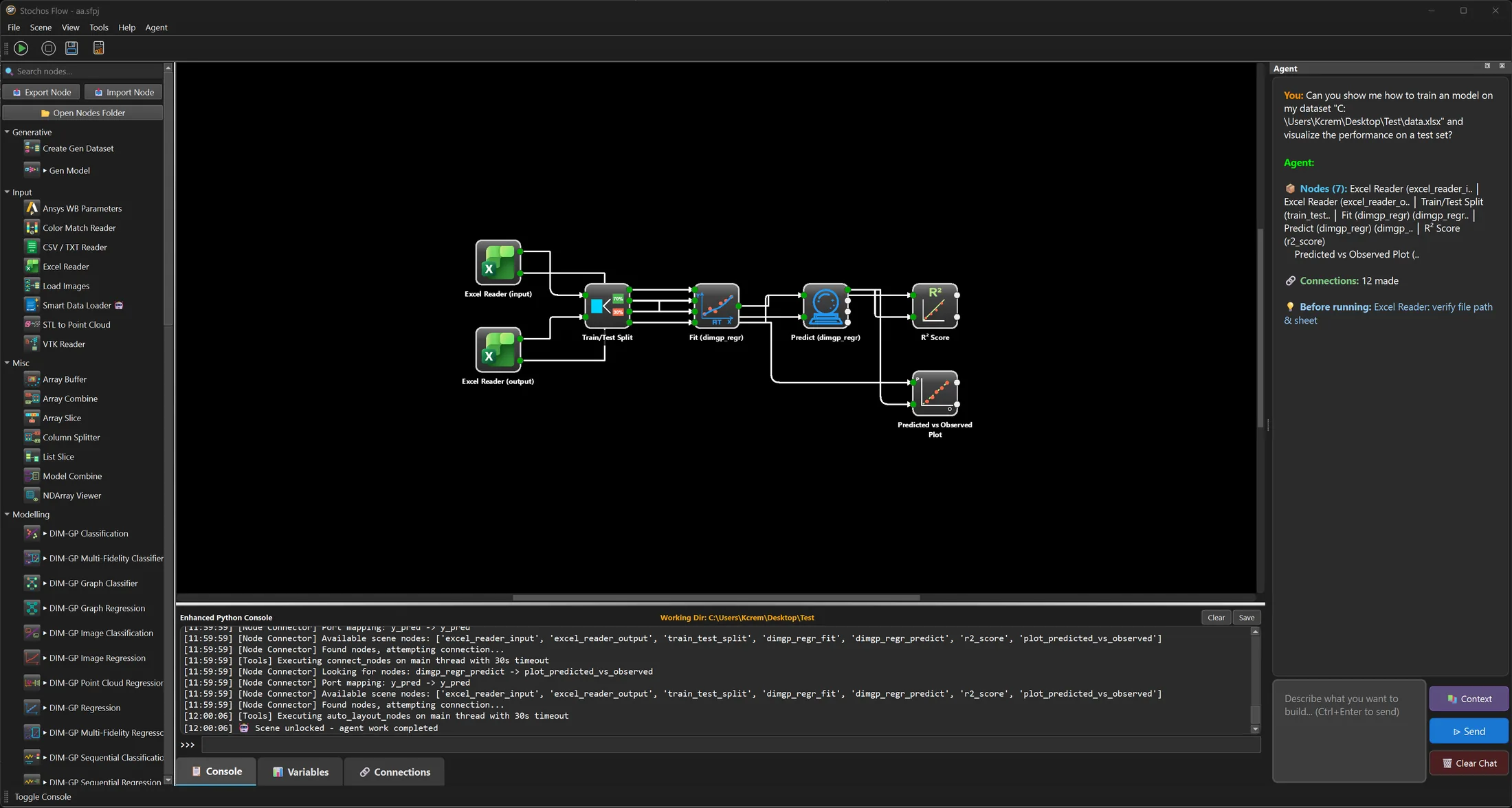
Task: Switch to the Console tab
Action: tap(216, 772)
